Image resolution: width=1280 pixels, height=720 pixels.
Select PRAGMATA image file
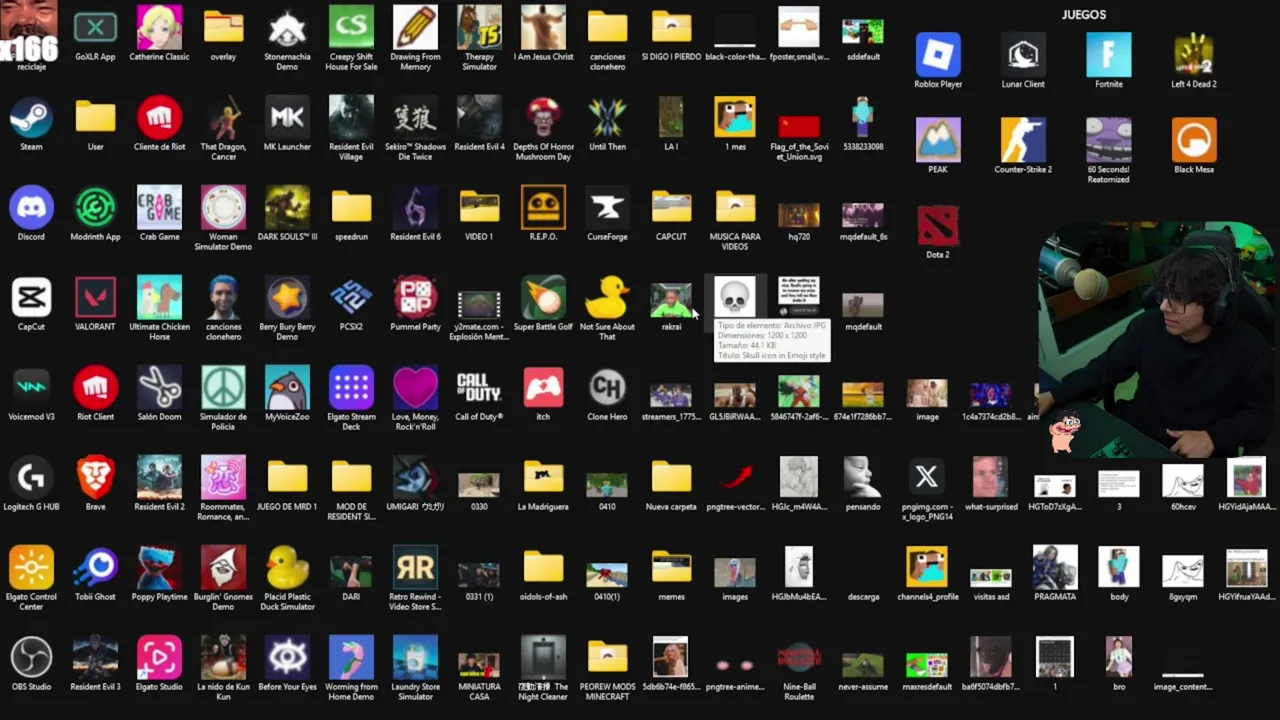1055,568
